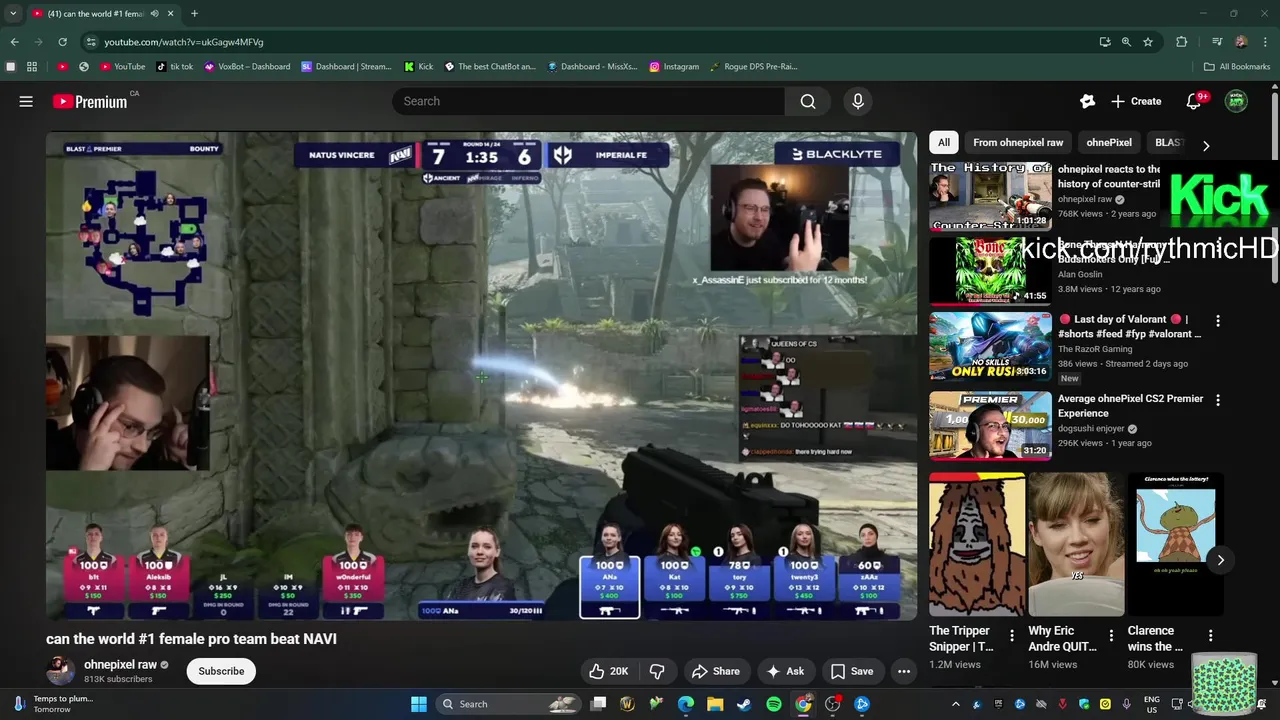Open options for the Average ohnePixel CS2 video
The width and height of the screenshot is (1280, 720).
1218,400
